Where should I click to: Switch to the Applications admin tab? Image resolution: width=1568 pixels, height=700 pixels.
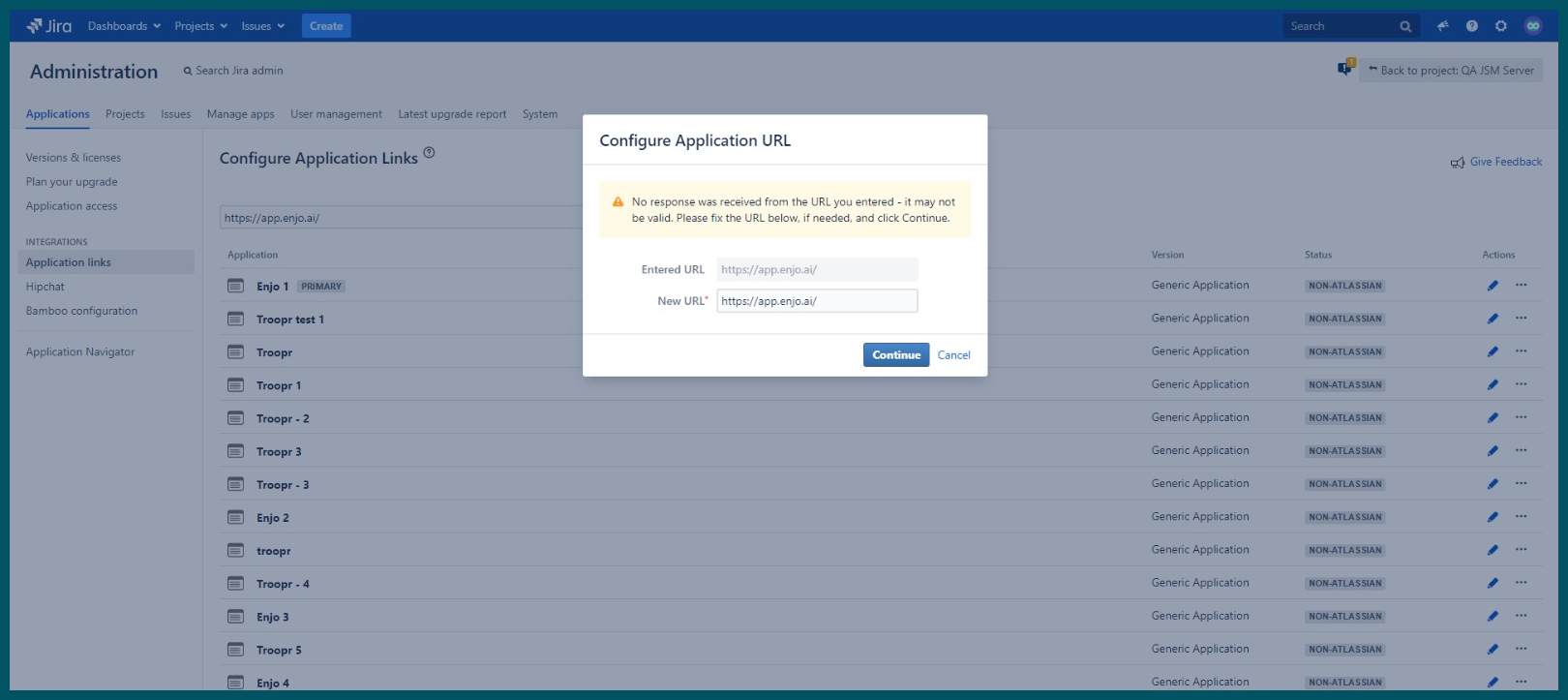click(58, 114)
